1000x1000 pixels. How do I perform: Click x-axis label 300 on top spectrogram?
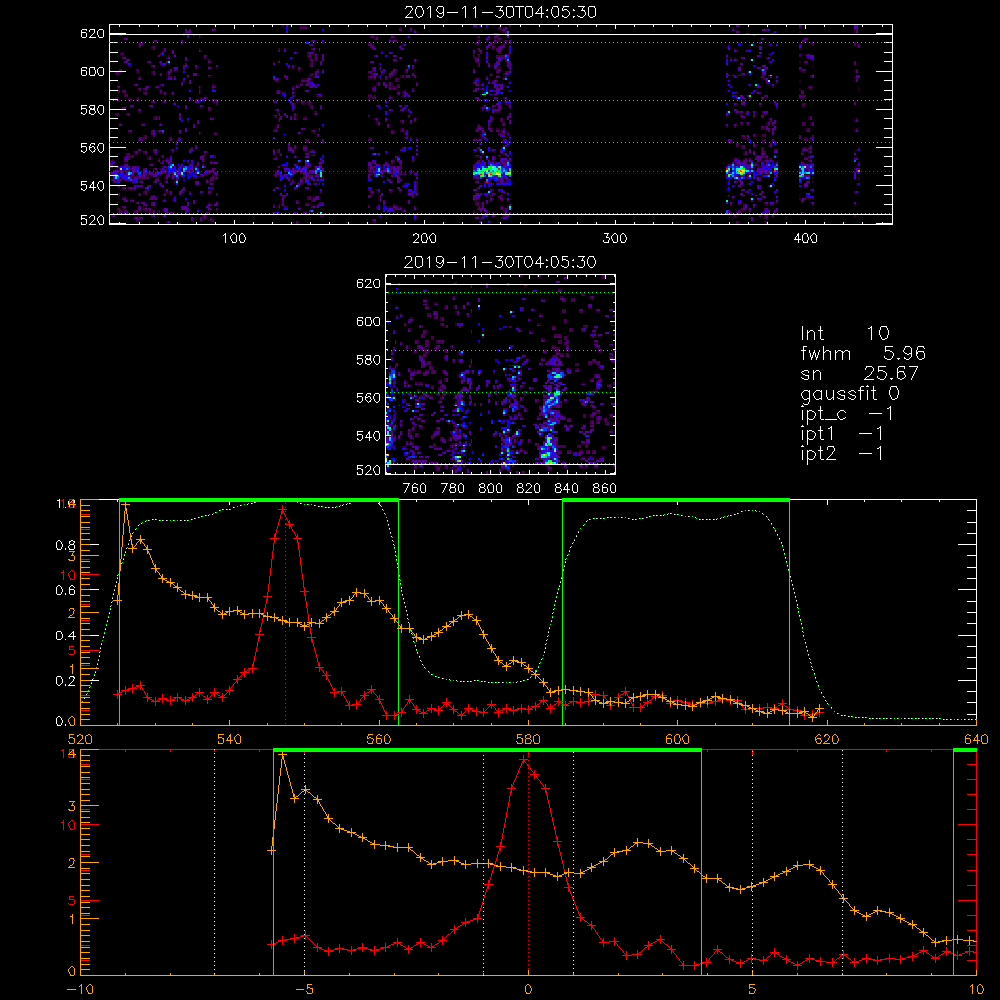615,239
